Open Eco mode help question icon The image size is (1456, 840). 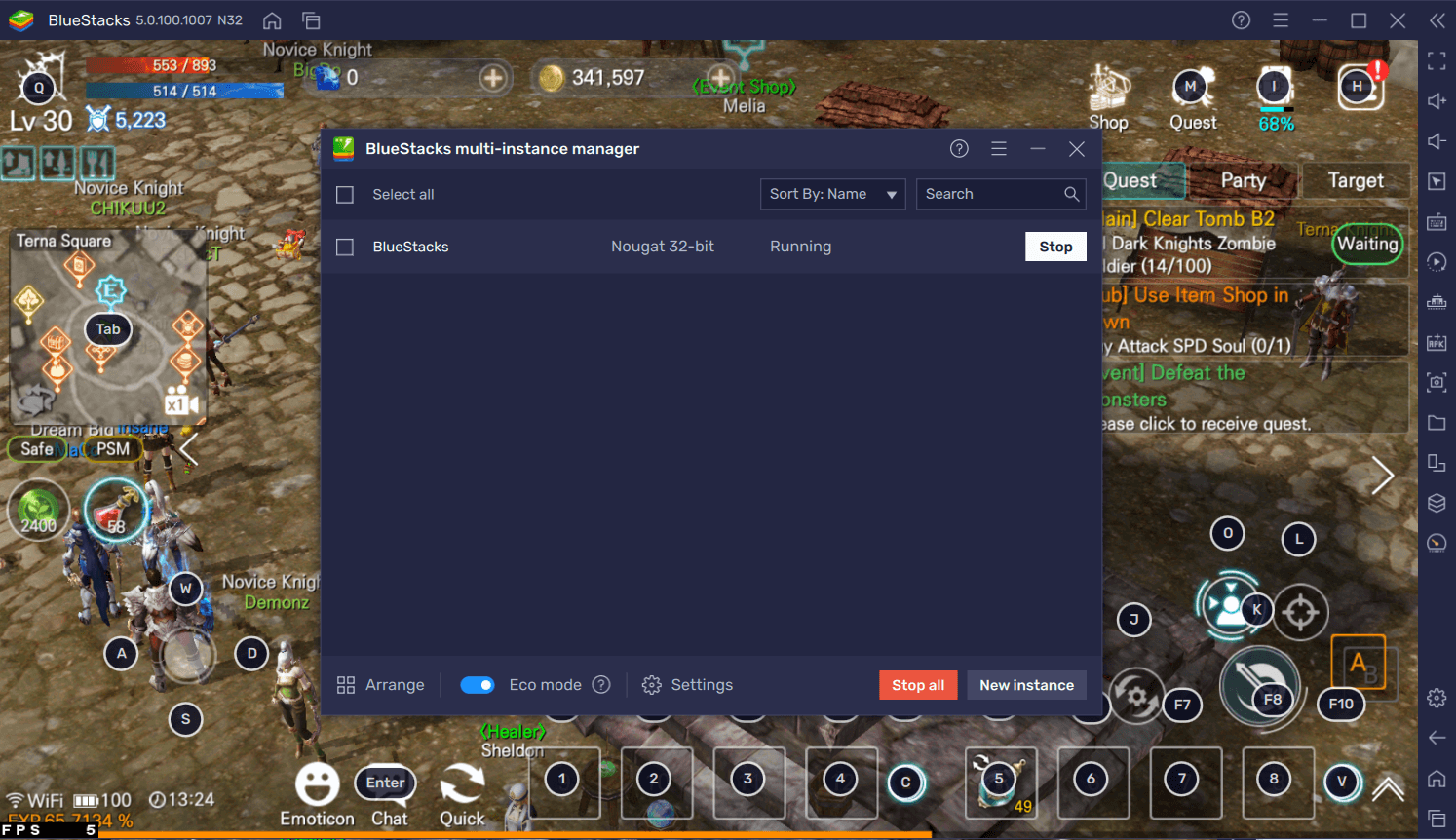pos(601,685)
